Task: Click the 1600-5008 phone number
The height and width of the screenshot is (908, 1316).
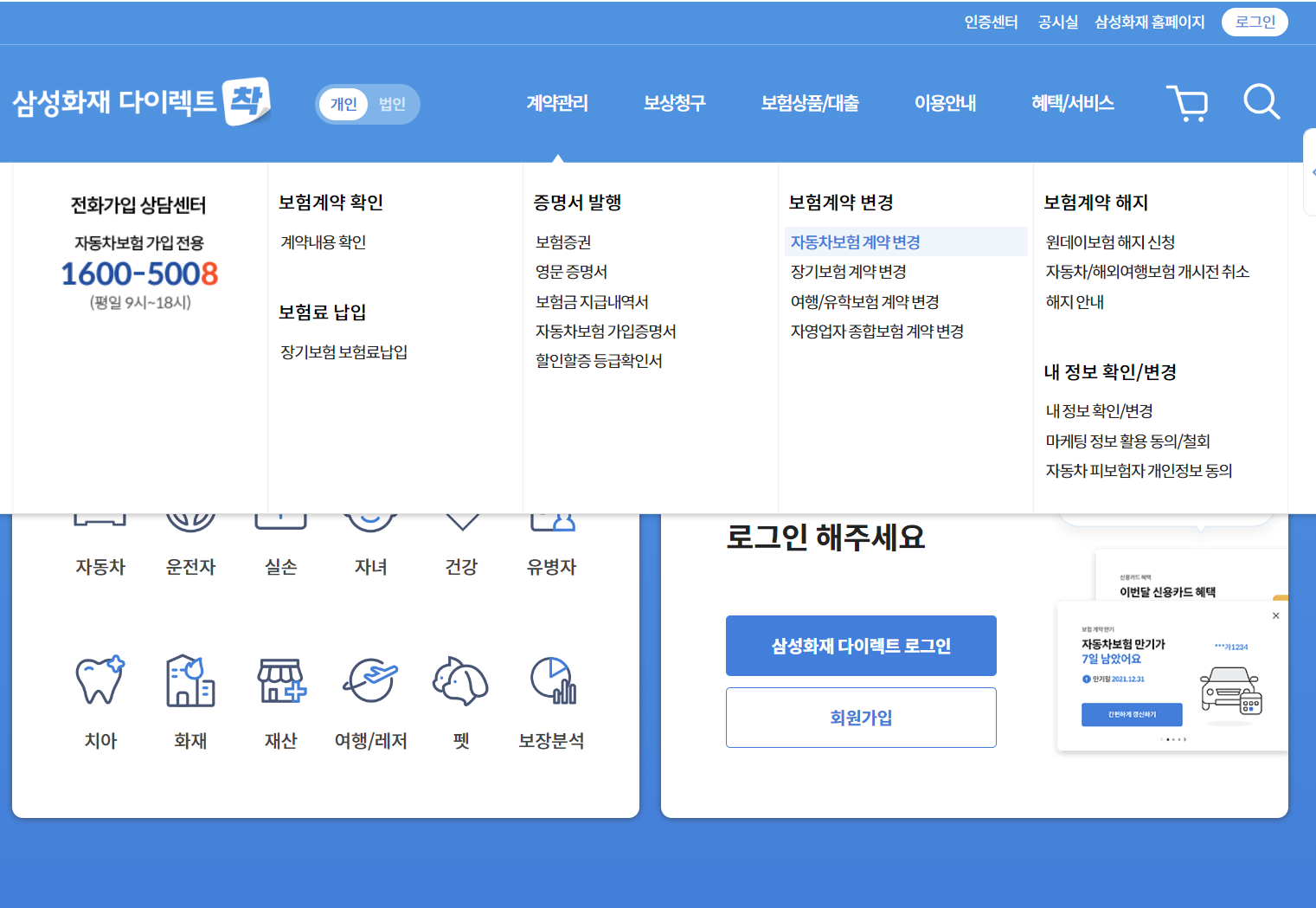Action: click(139, 274)
